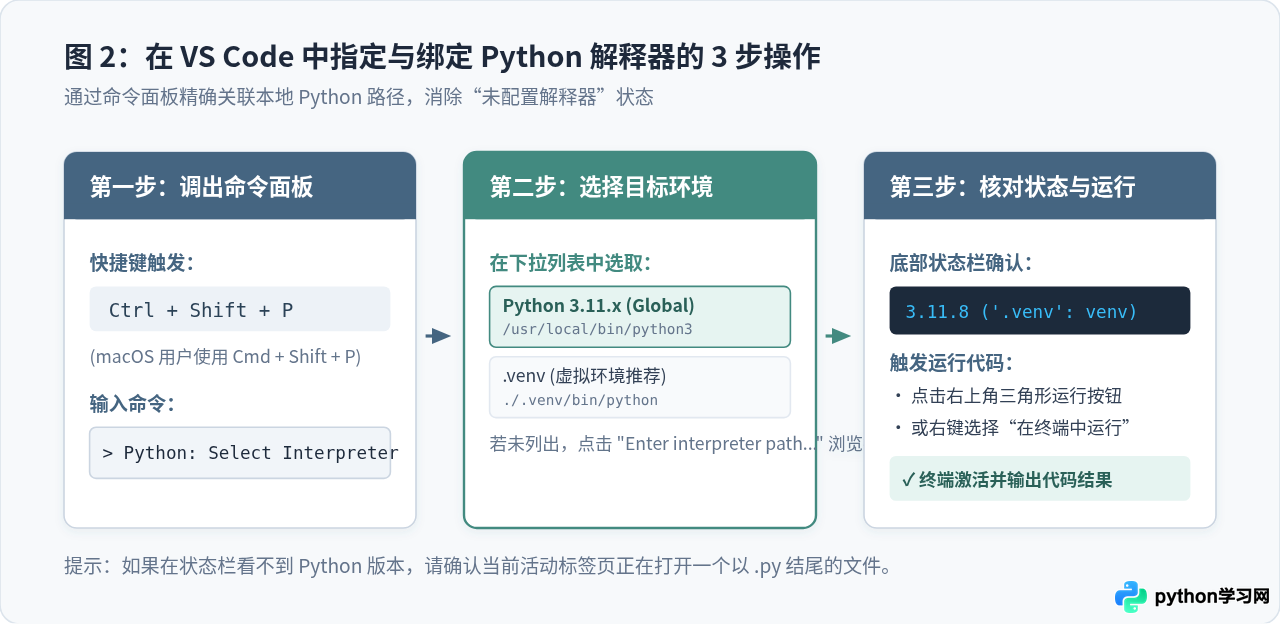Click the bottom 提示 line about .py files
This screenshot has width=1280, height=624.
click(477, 566)
